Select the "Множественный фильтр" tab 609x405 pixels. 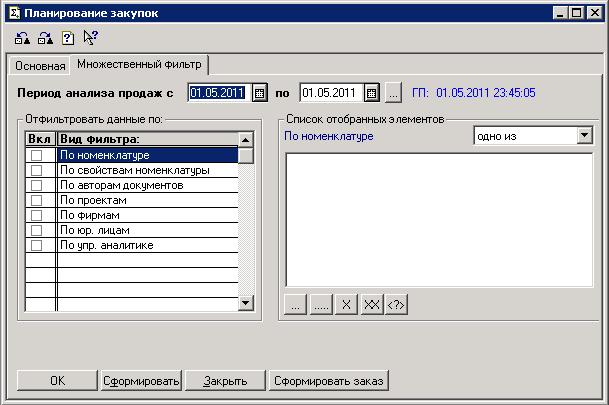coord(138,64)
